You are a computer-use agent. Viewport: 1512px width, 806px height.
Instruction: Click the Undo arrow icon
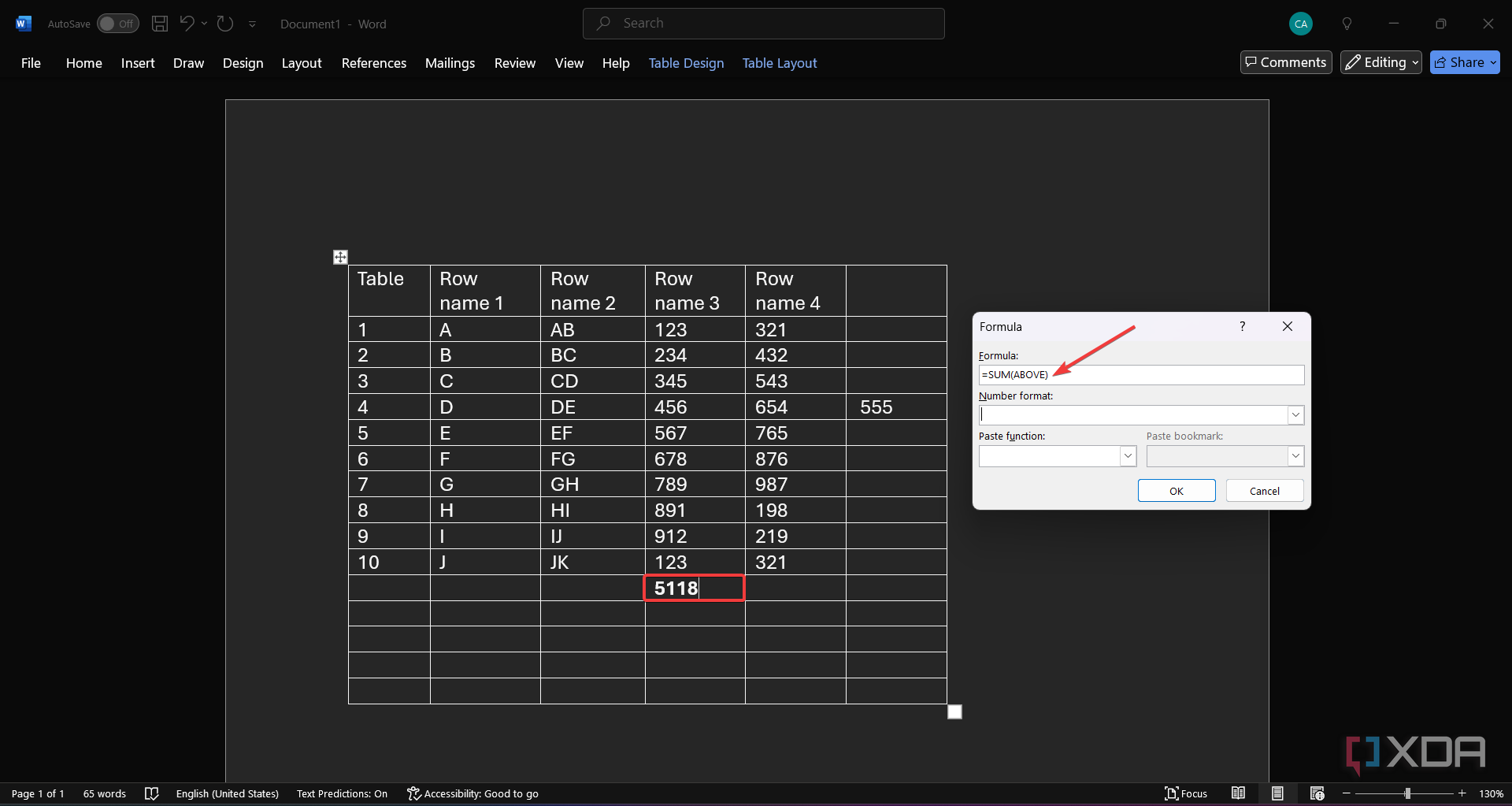(187, 24)
